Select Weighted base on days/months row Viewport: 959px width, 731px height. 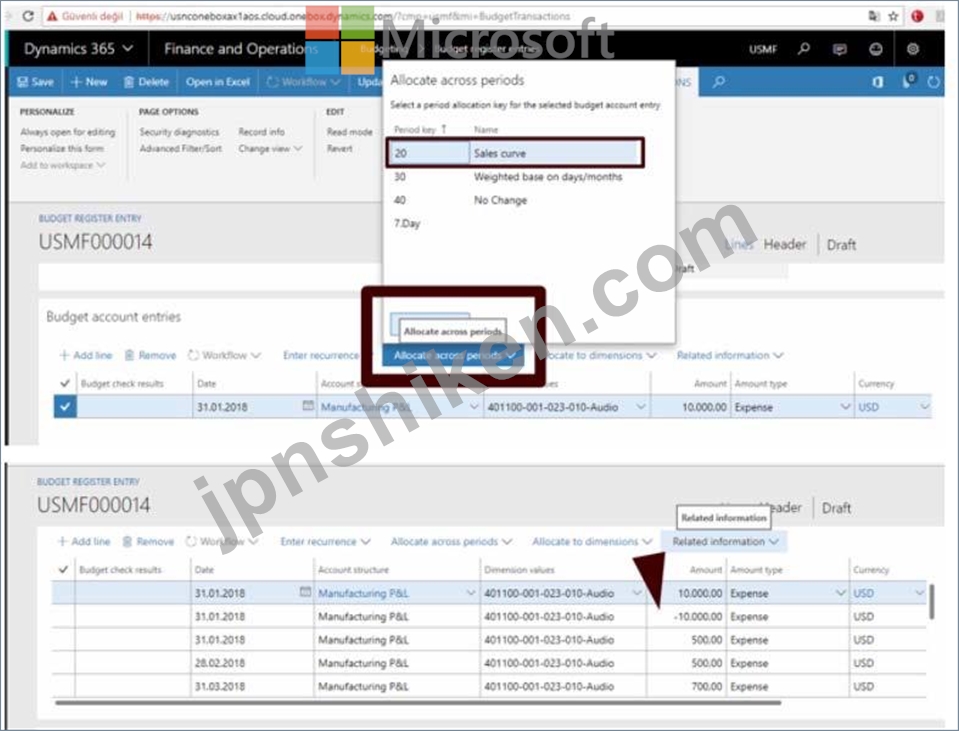coord(514,177)
